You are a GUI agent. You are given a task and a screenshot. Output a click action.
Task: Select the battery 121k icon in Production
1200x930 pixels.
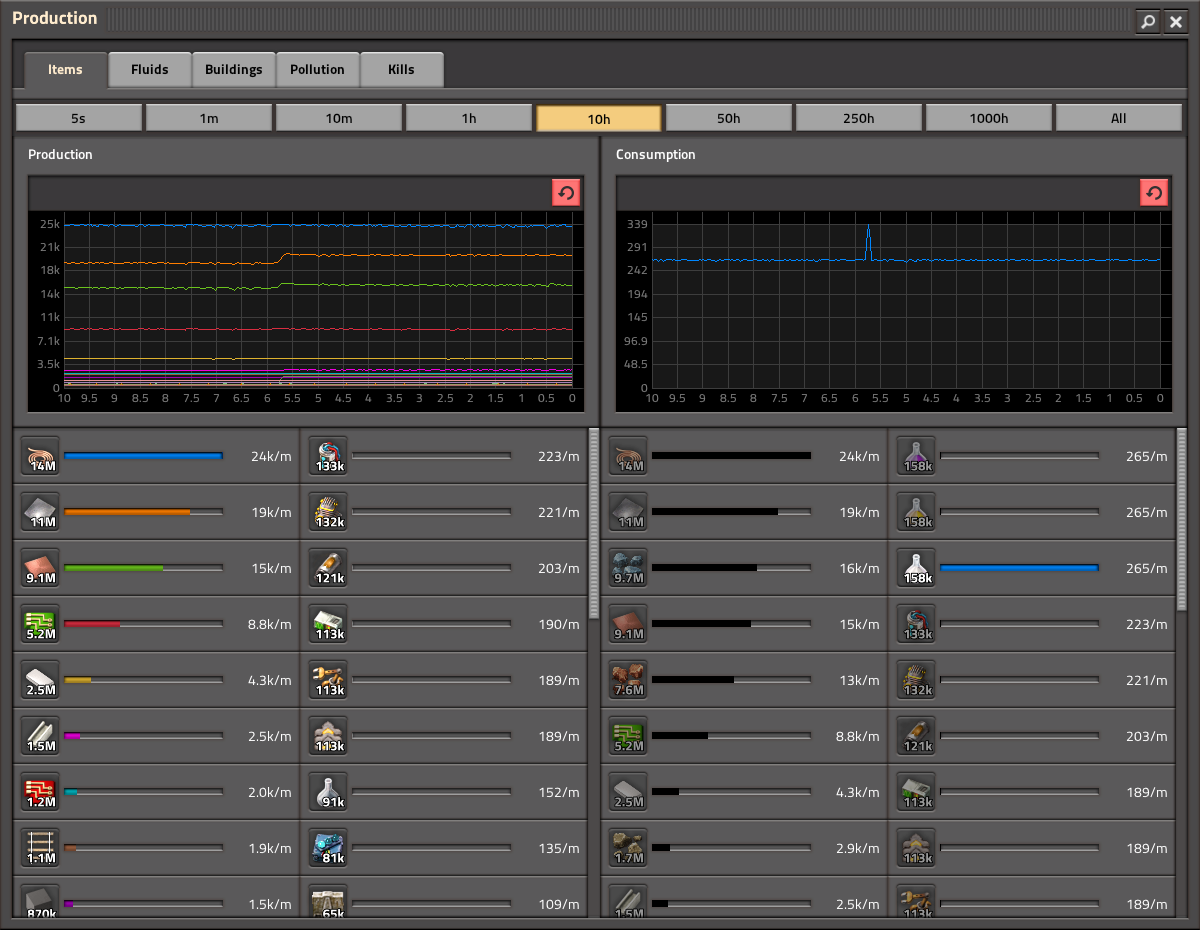pos(329,568)
